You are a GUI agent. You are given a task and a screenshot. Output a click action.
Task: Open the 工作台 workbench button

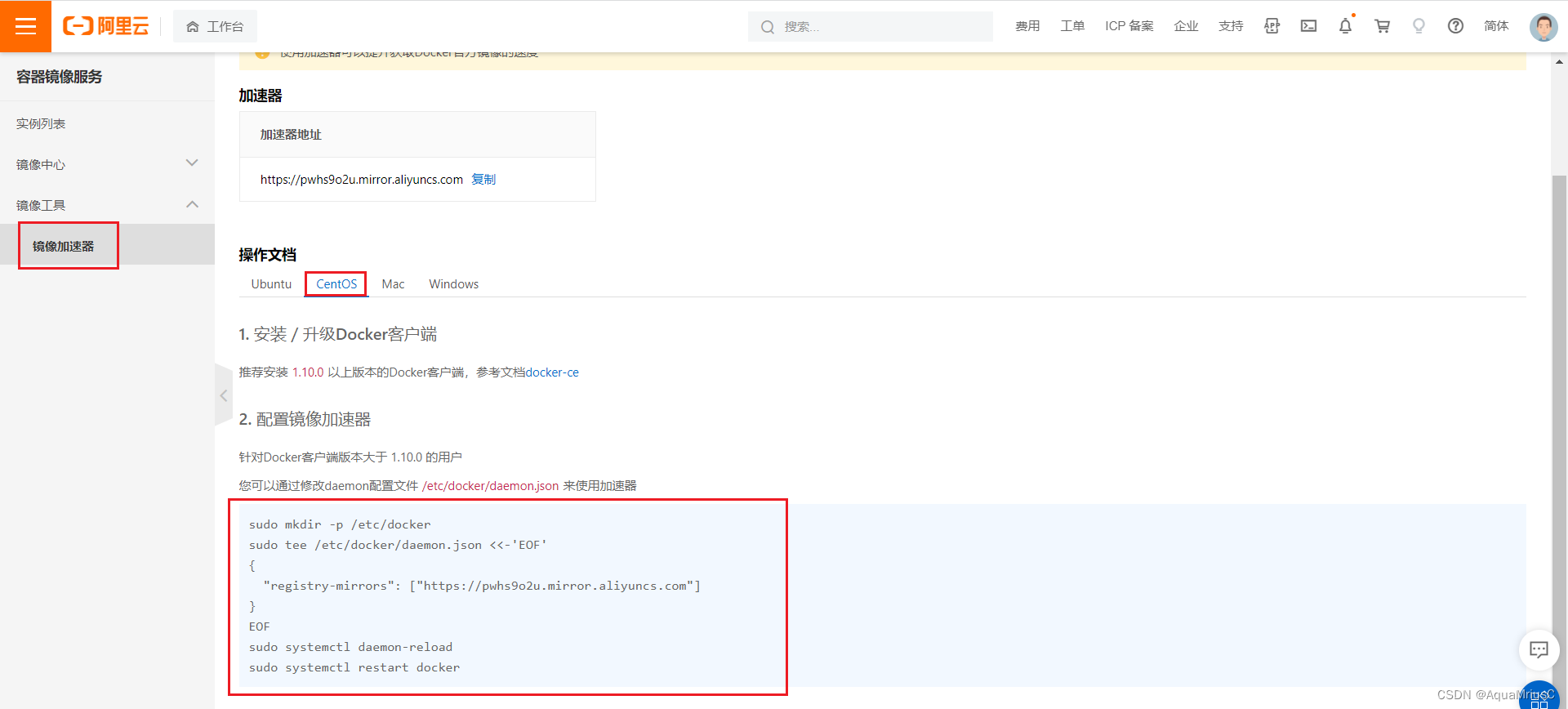point(215,26)
